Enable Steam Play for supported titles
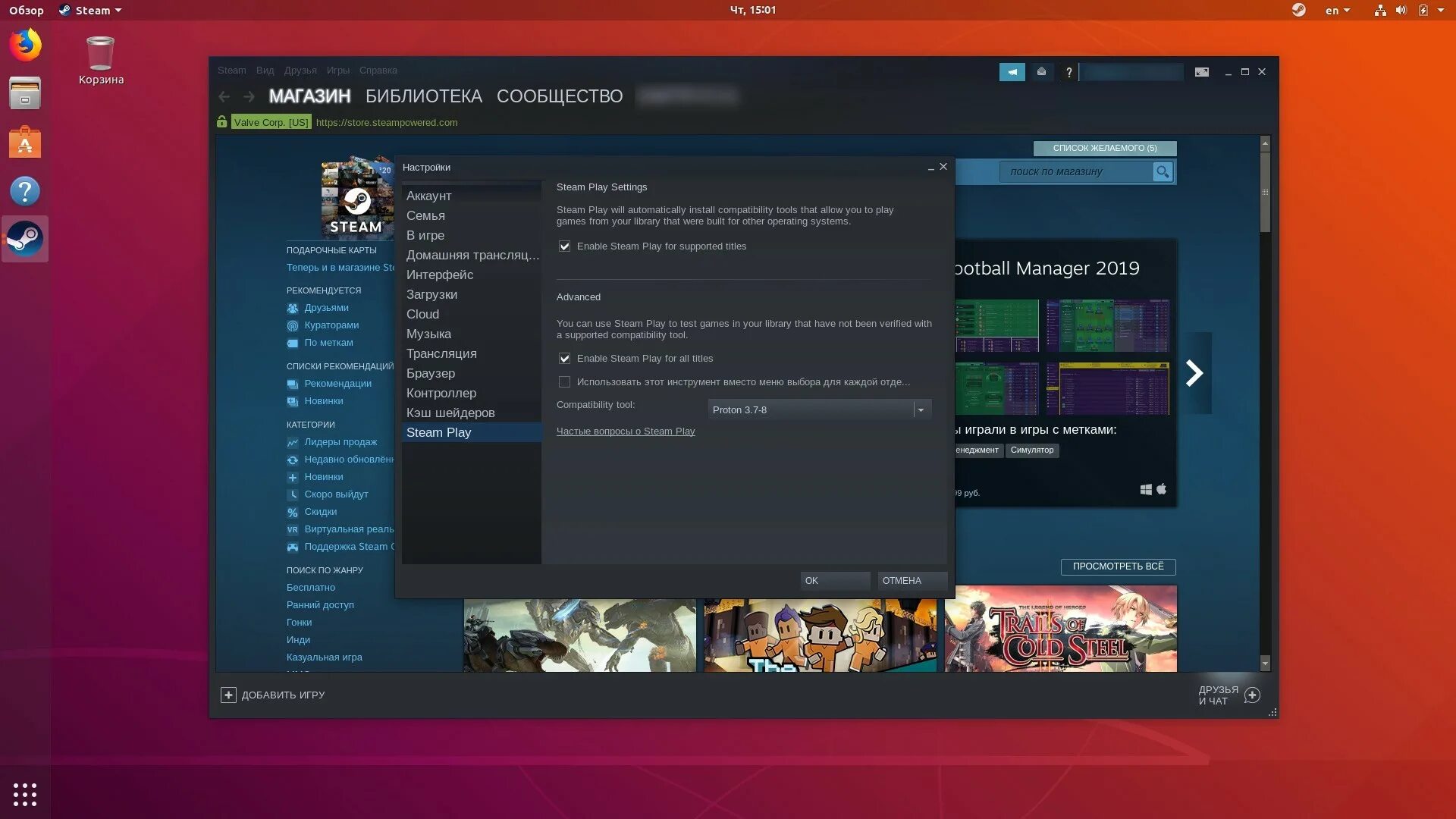1456x819 pixels. (563, 246)
